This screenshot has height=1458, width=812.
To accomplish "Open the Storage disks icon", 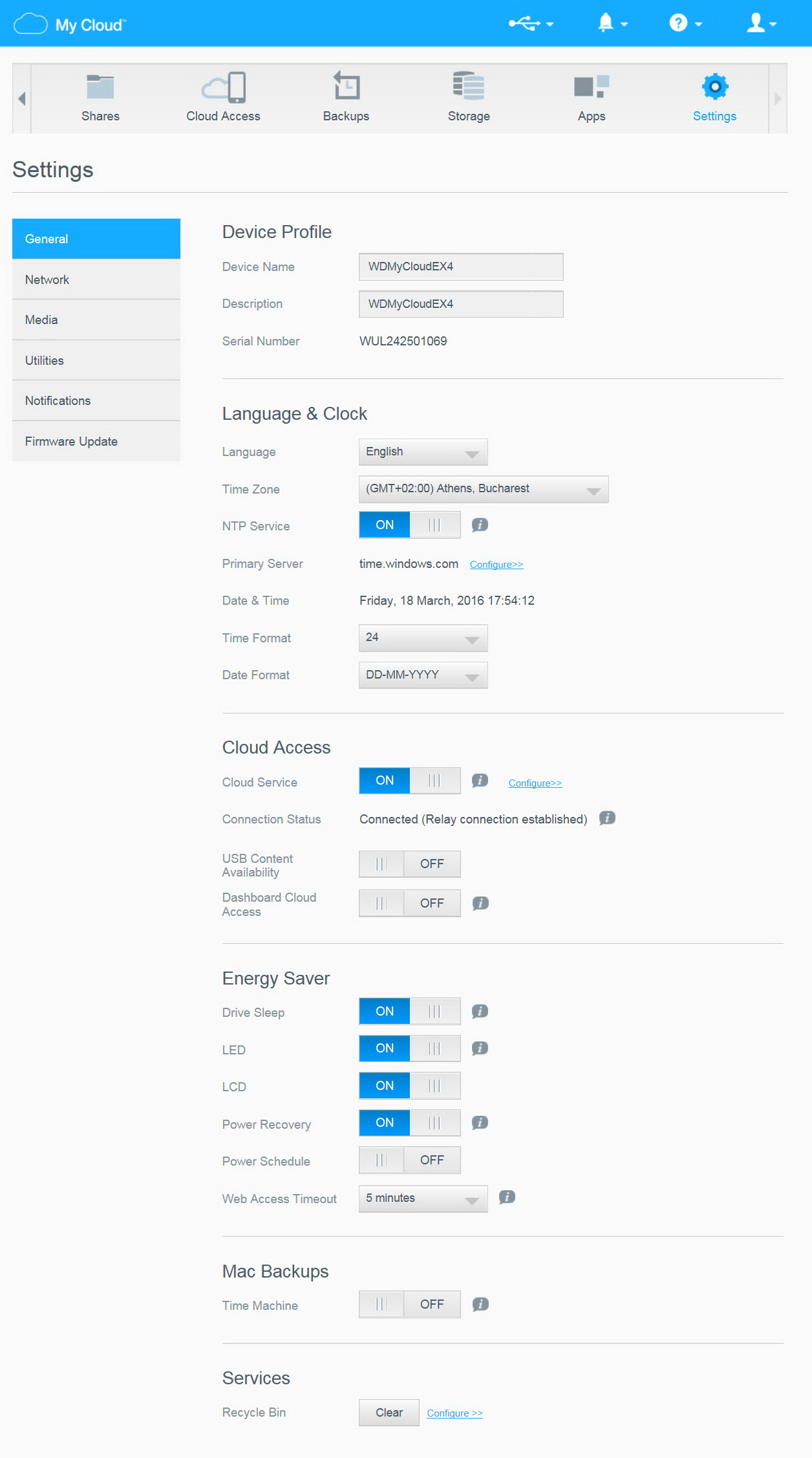I will click(469, 86).
